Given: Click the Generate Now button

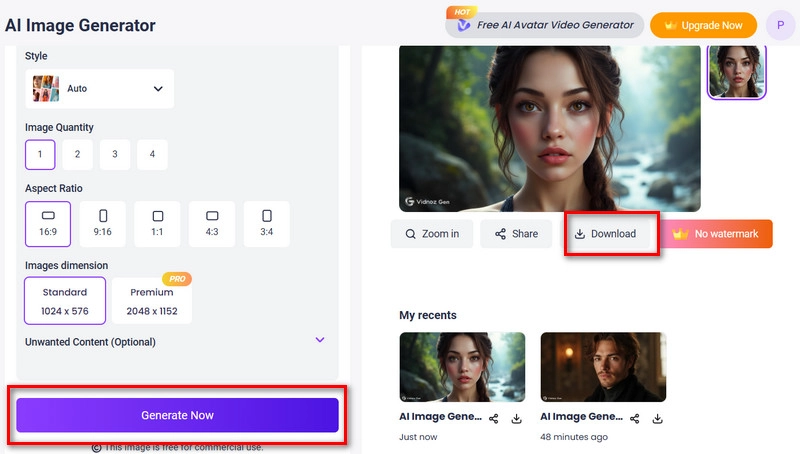Looking at the screenshot, I should 177,415.
